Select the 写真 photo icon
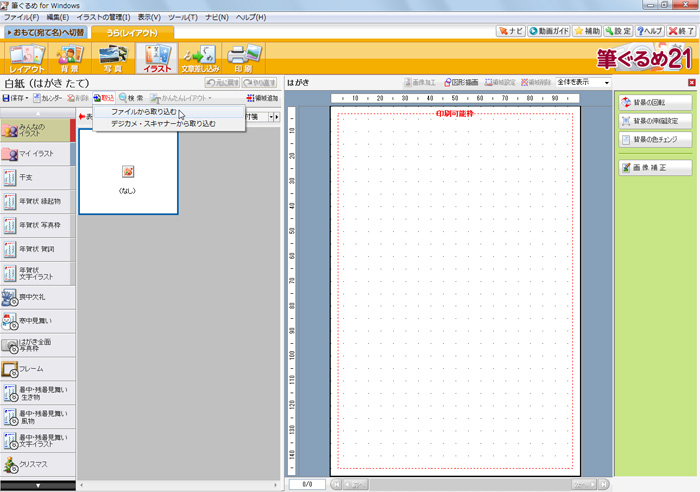The image size is (700, 492). click(112, 59)
